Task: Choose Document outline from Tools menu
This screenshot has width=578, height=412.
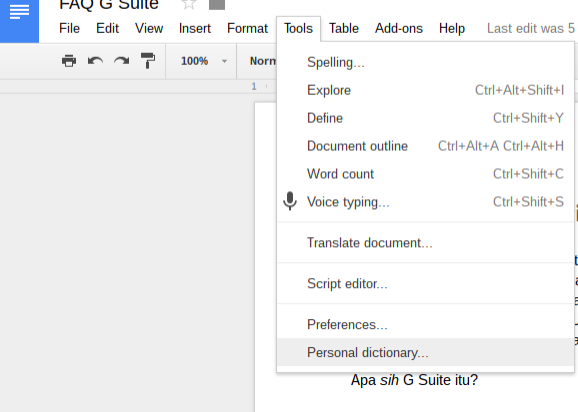Action: (425, 146)
